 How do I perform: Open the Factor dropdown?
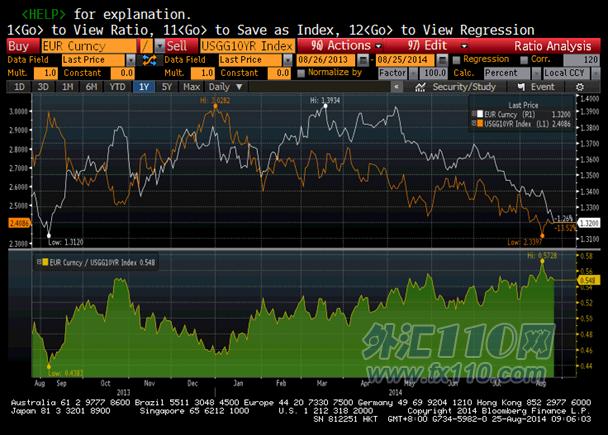tap(414, 73)
